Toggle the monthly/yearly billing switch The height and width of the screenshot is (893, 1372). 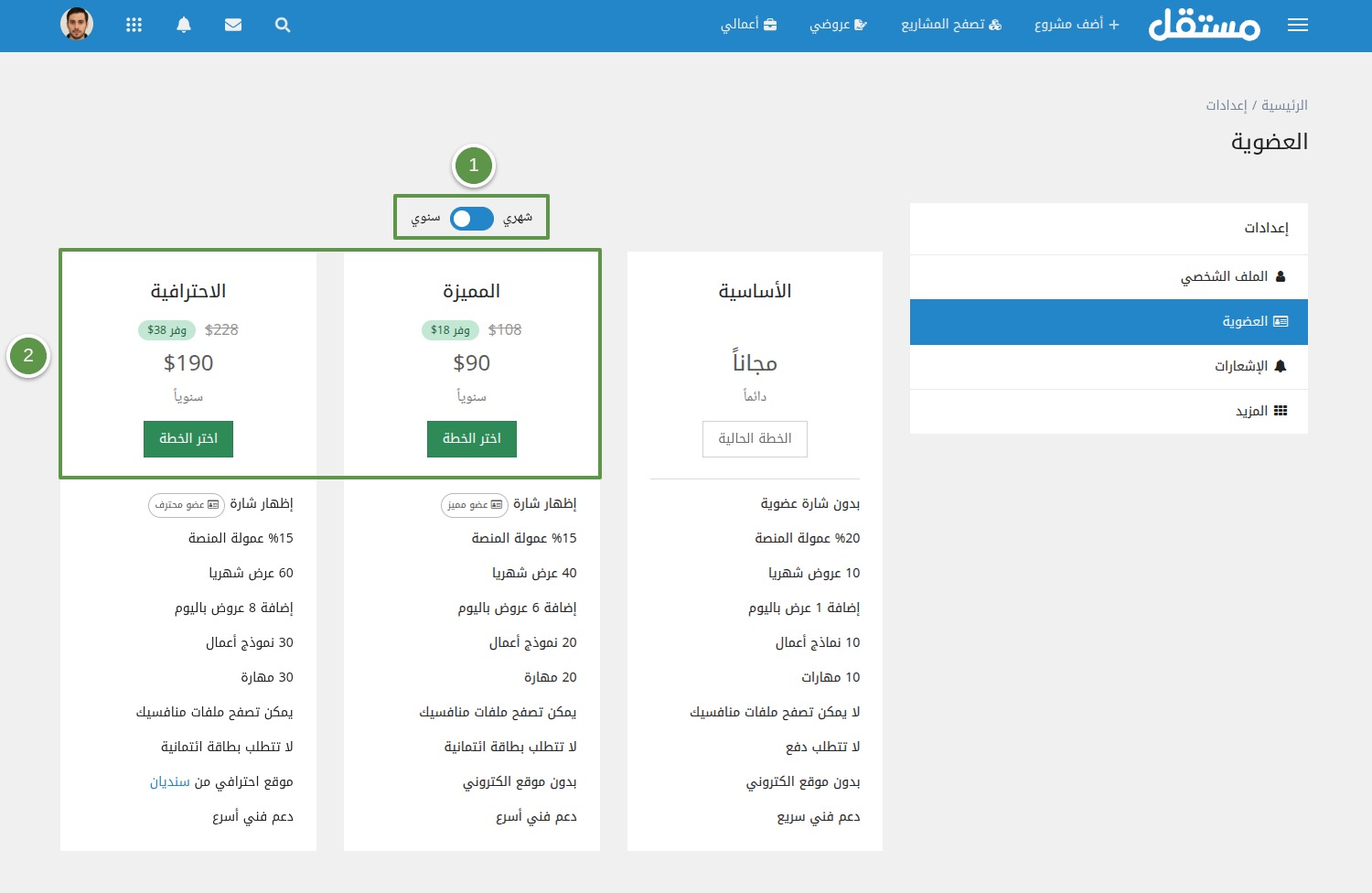(x=472, y=218)
